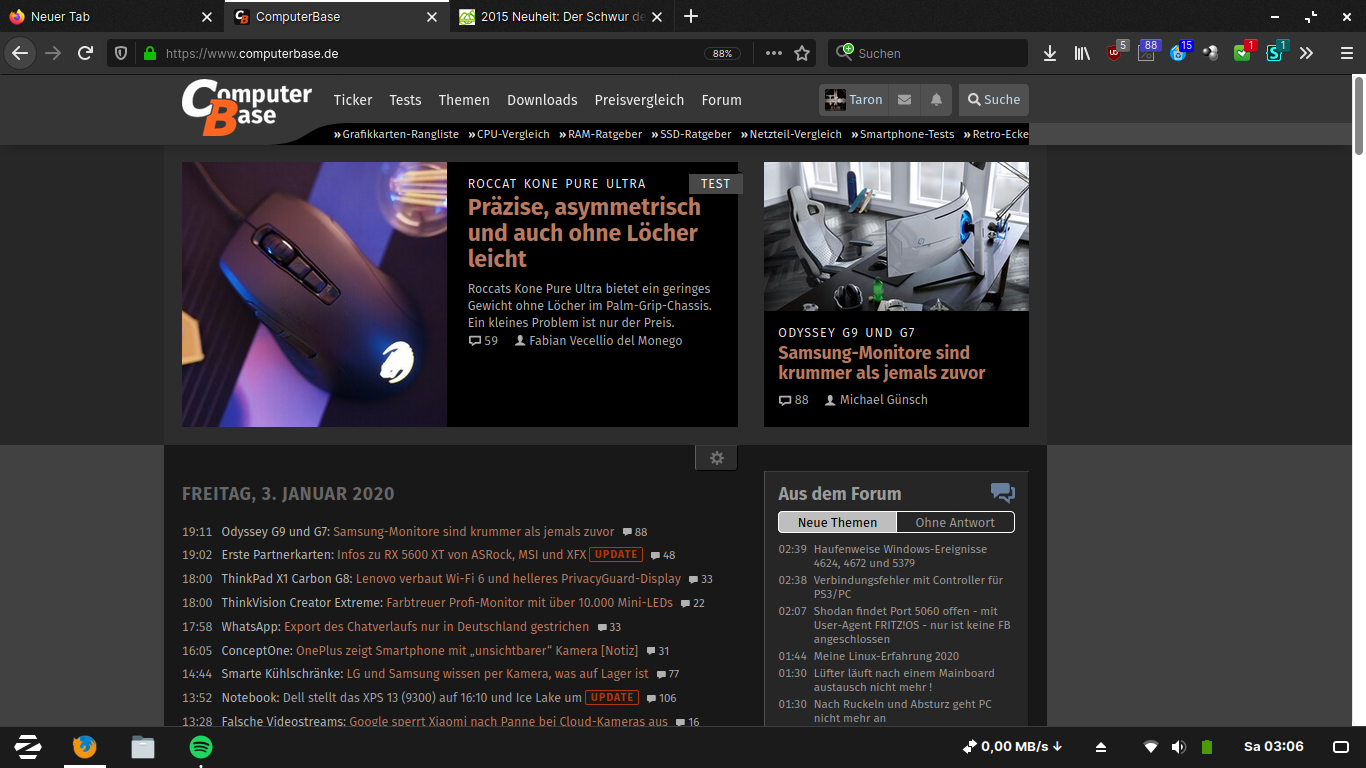Bookmark this page with the star icon
Screen dimensions: 1366x768
coord(802,53)
